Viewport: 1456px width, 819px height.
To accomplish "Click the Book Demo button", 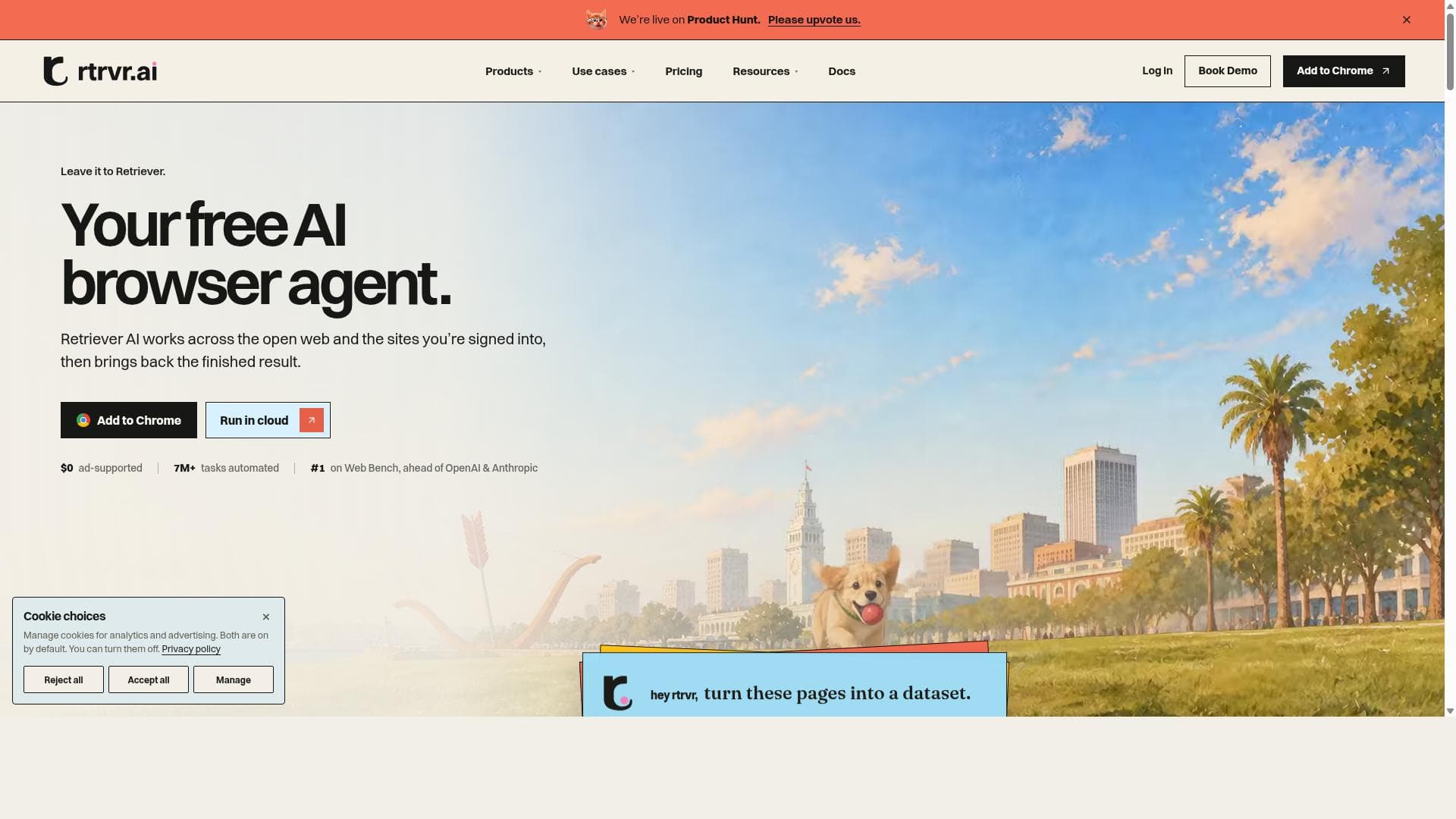I will (1228, 71).
